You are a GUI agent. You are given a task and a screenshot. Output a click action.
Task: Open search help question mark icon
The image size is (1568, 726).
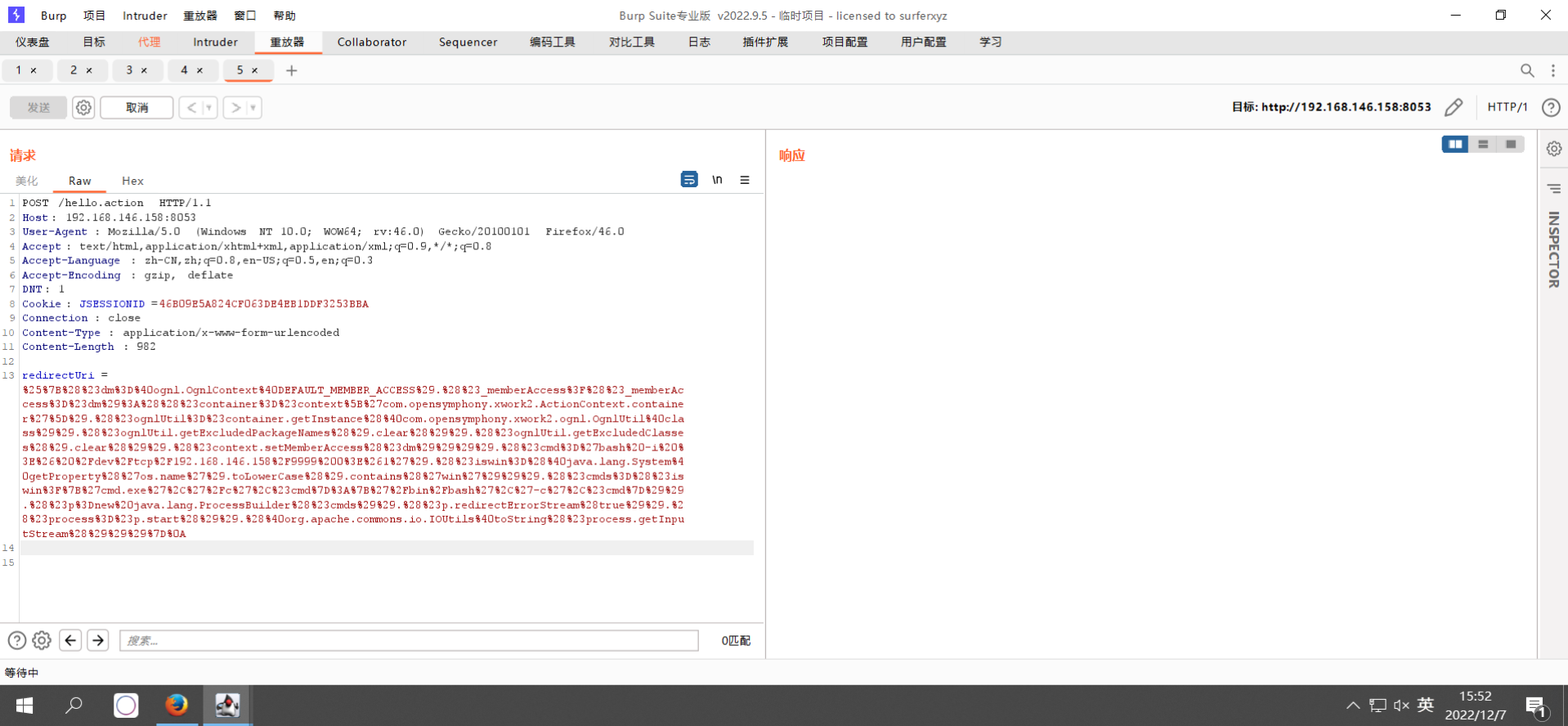click(16, 640)
